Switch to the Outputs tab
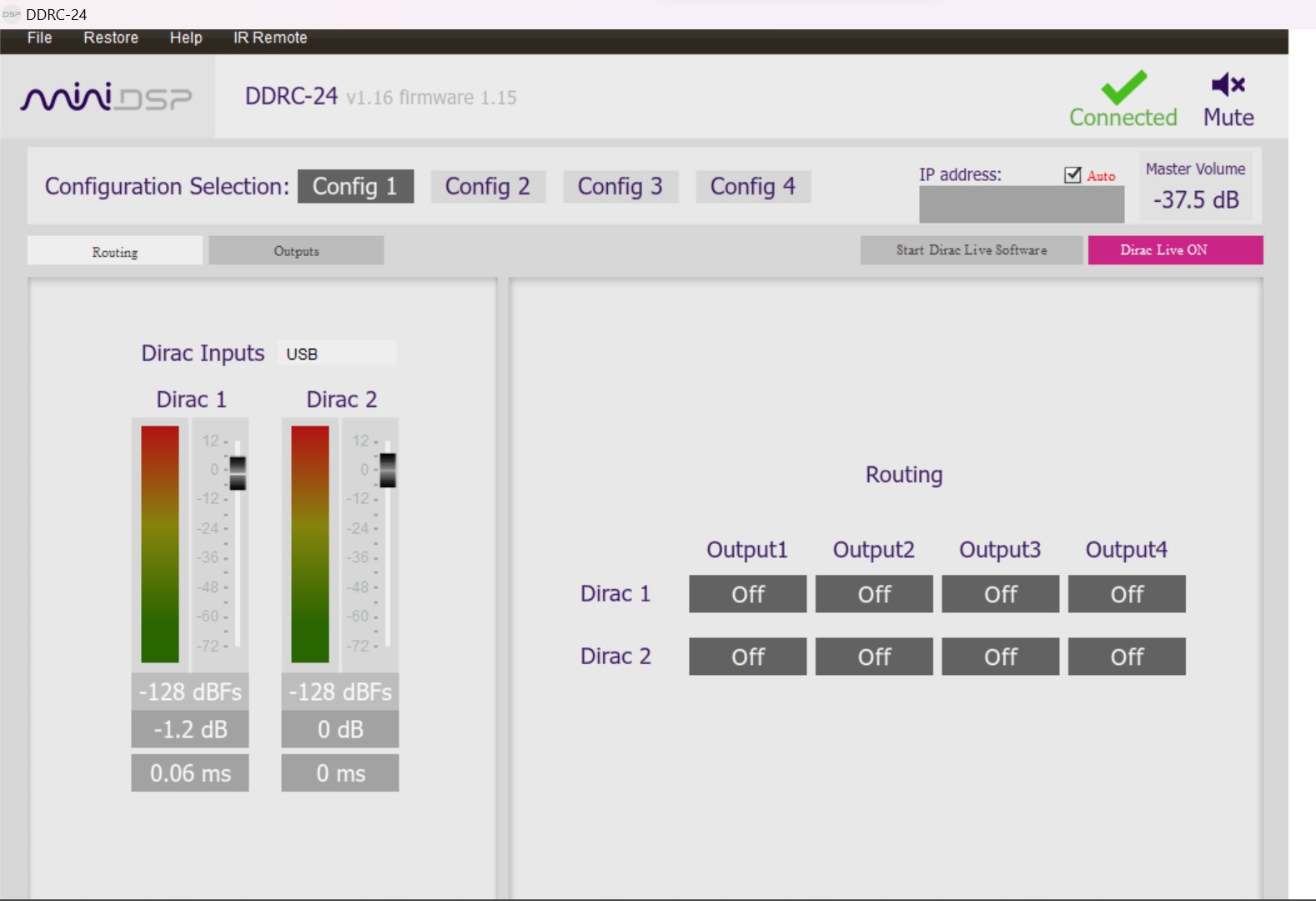 click(296, 251)
